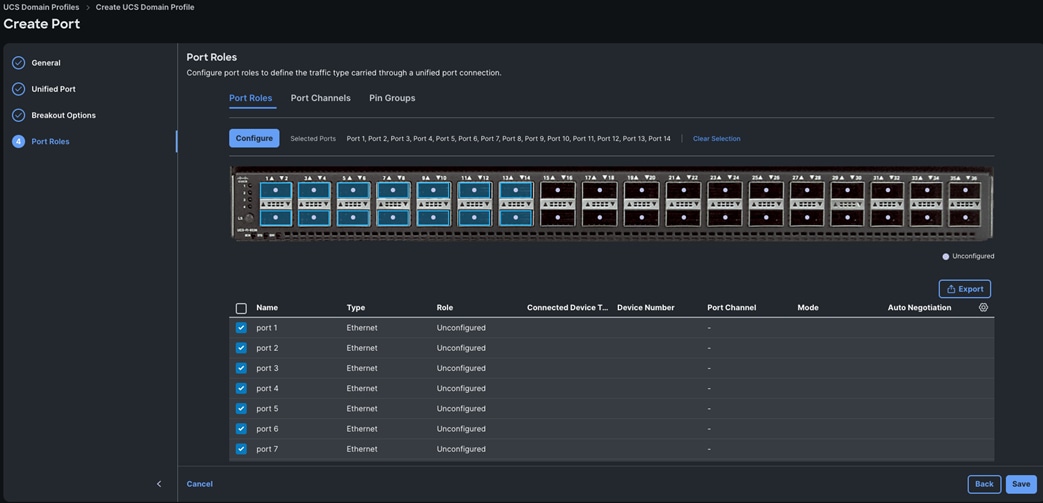Select port 20 on the switch graphic
Image resolution: width=1043 pixels, height=503 pixels.
pos(641,218)
